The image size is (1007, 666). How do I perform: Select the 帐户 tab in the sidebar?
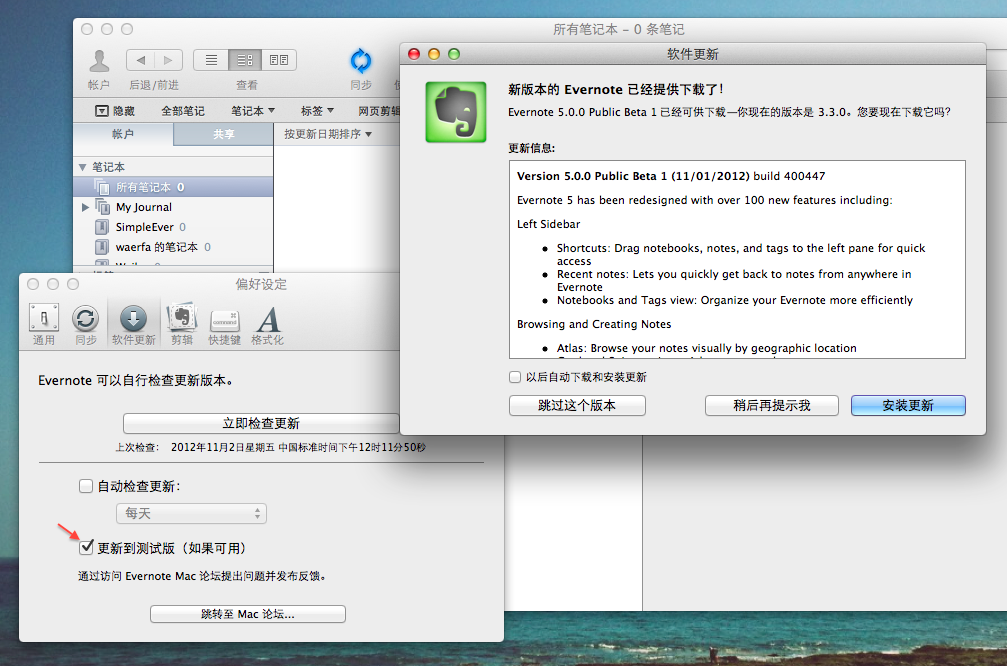click(x=123, y=134)
